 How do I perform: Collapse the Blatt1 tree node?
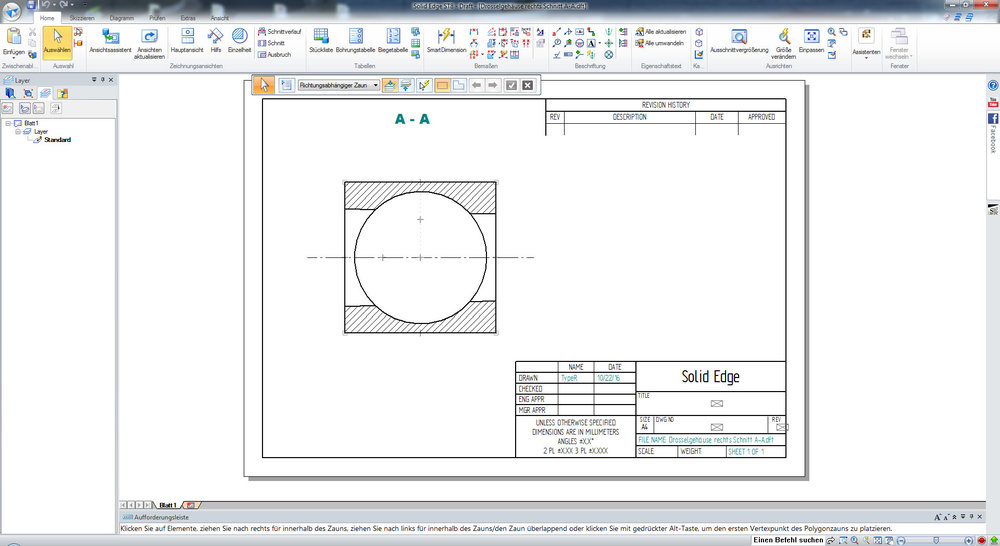tap(7, 123)
